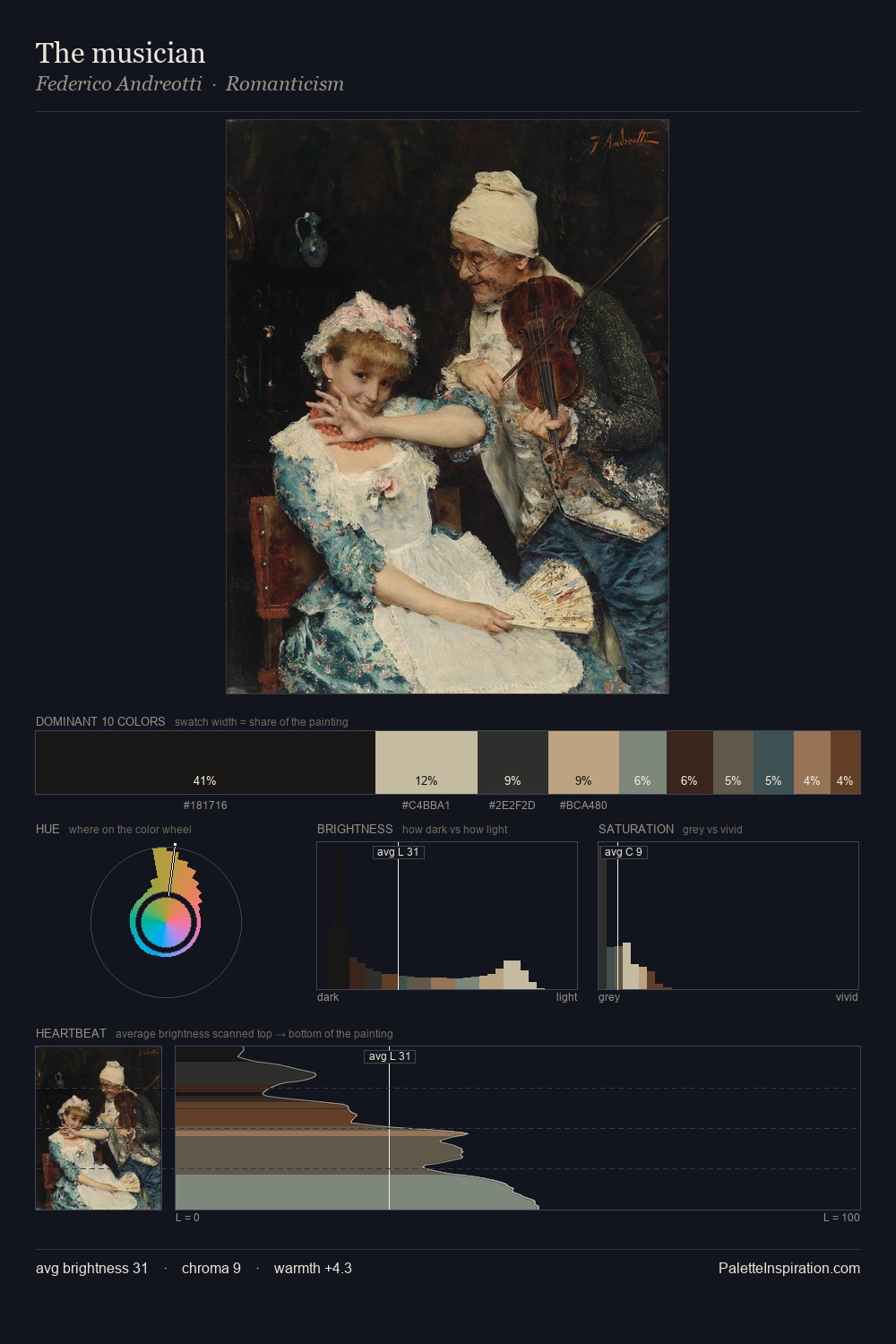Click the 'Romanticism' style label
This screenshot has width=896, height=1344.
285,84
